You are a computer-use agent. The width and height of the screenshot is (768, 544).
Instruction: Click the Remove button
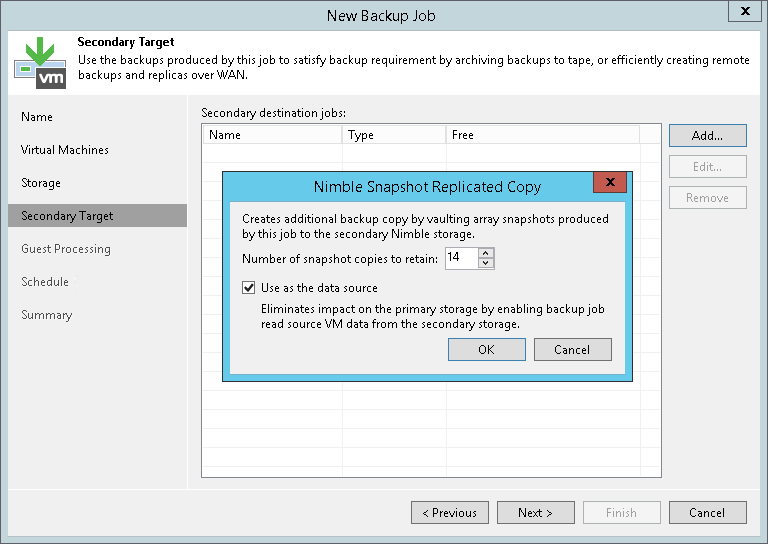(x=708, y=198)
